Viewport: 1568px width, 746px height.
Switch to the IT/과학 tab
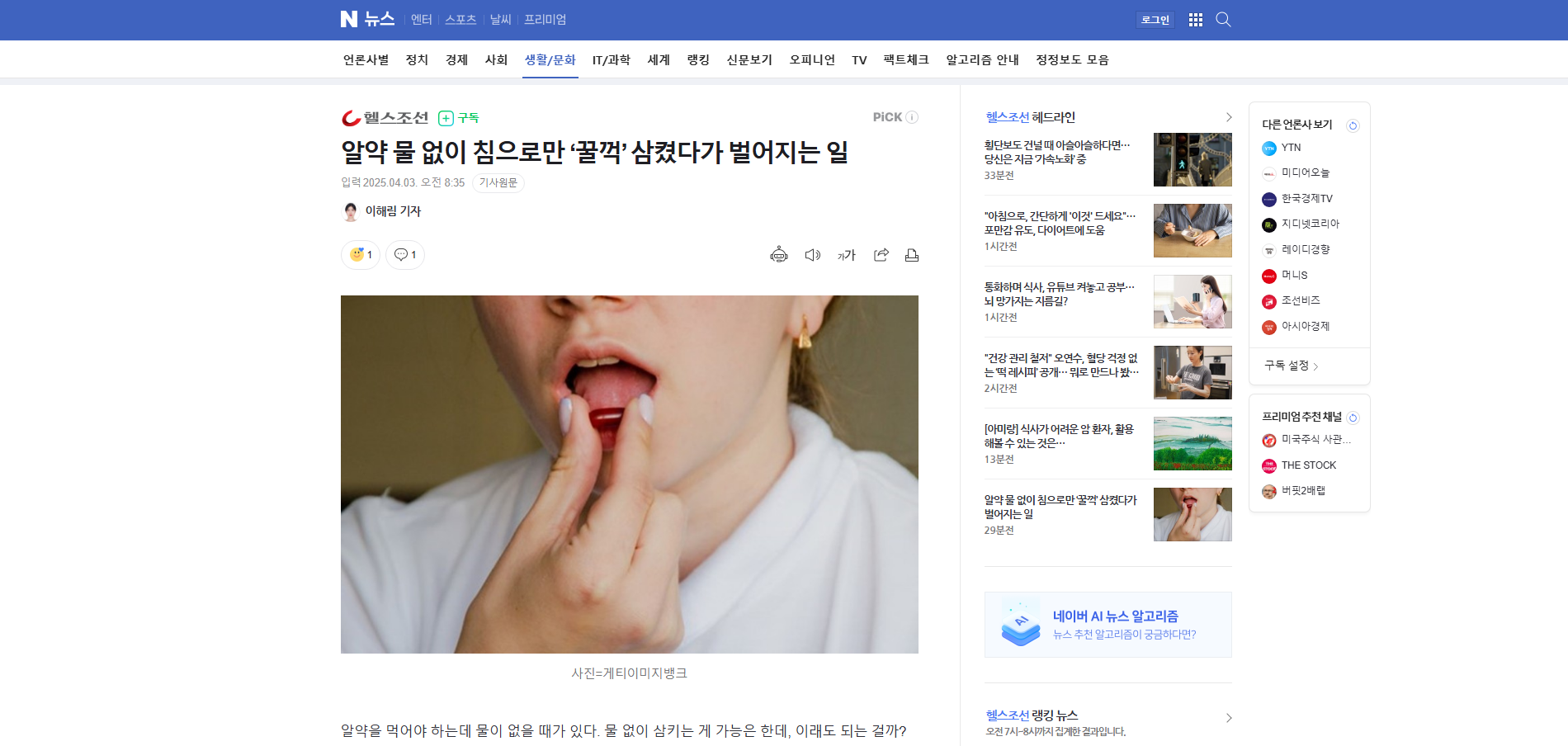pos(611,60)
